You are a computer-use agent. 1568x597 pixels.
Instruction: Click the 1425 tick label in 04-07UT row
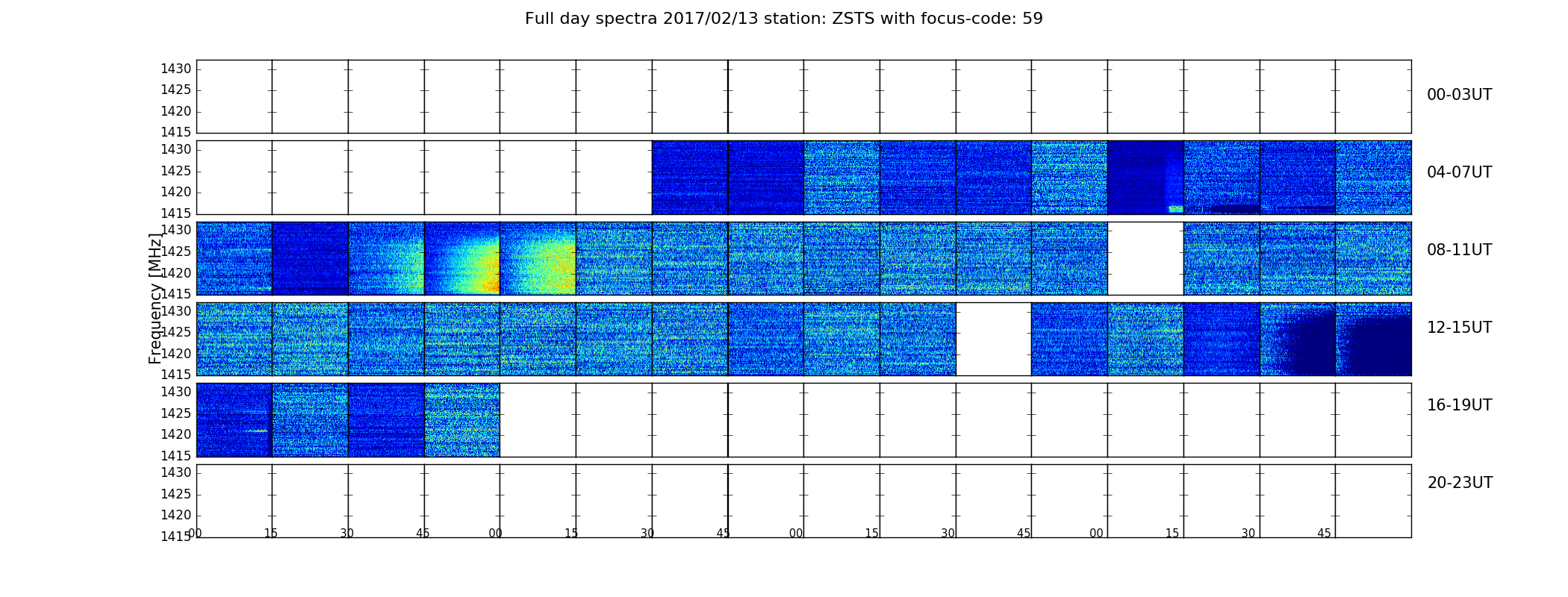click(x=176, y=171)
